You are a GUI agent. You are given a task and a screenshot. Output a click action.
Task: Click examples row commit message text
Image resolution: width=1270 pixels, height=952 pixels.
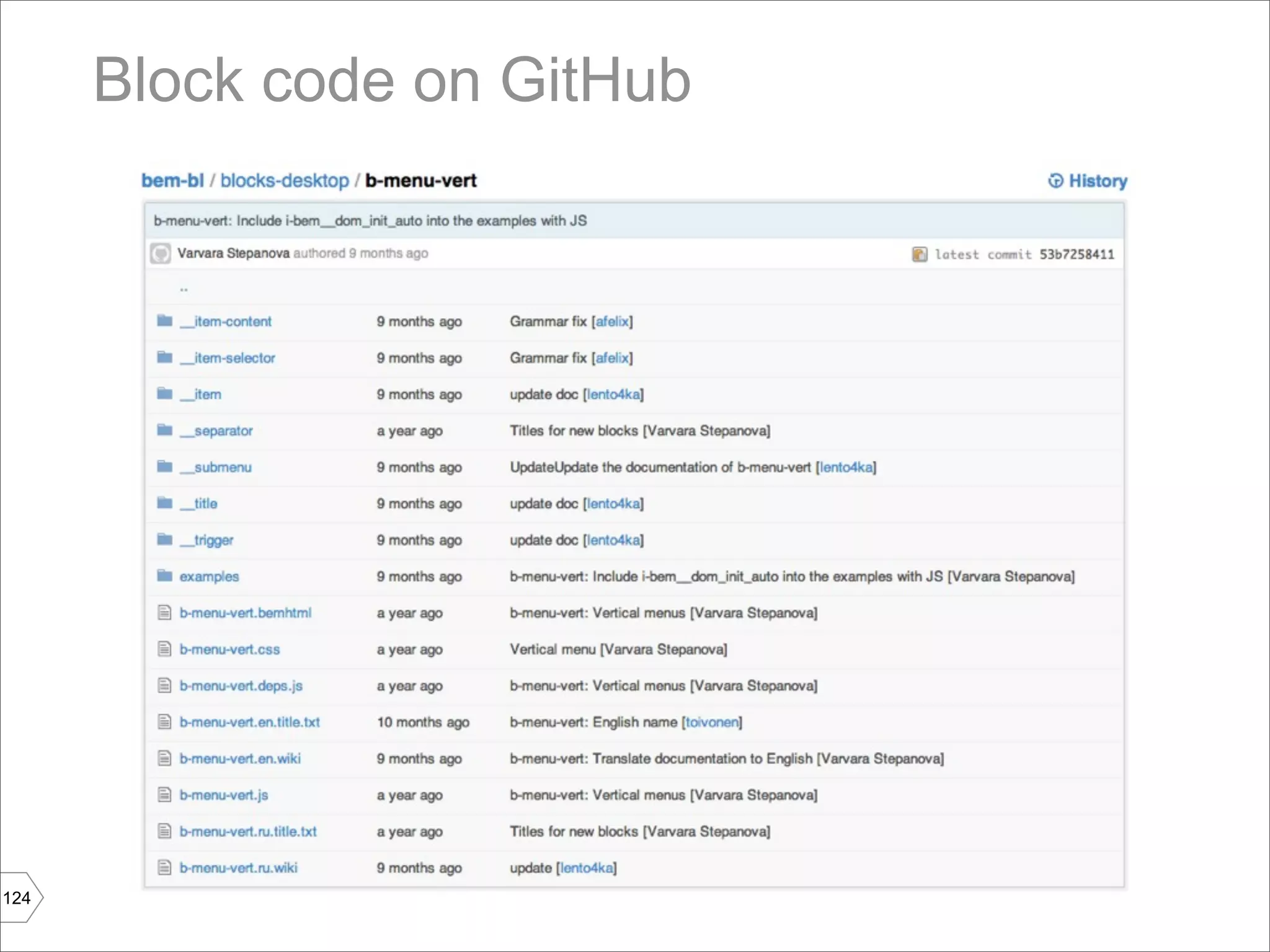point(792,577)
